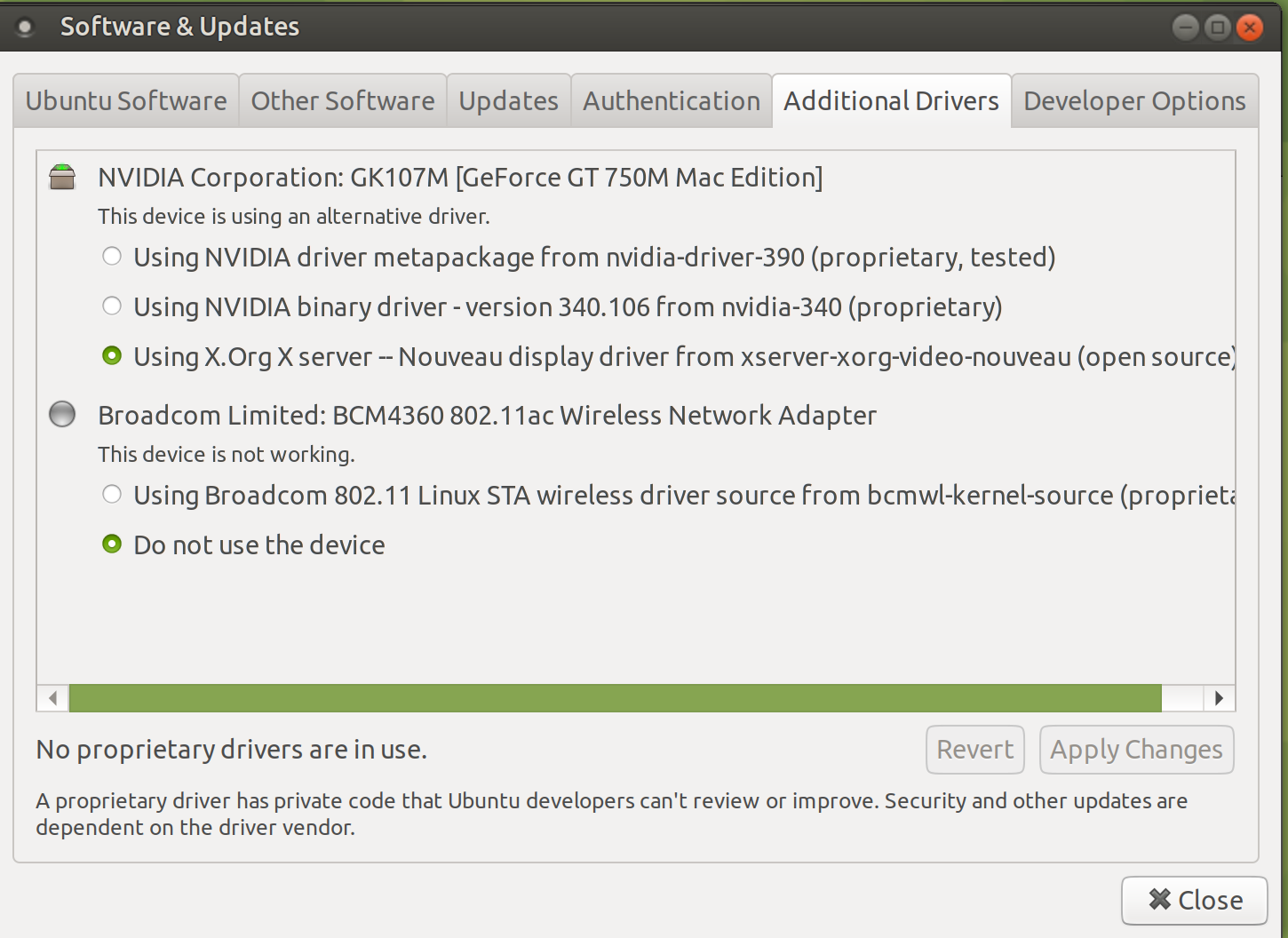This screenshot has height=938, width=1288.
Task: Click the green horizontal scrollbar thumb
Action: click(x=615, y=698)
